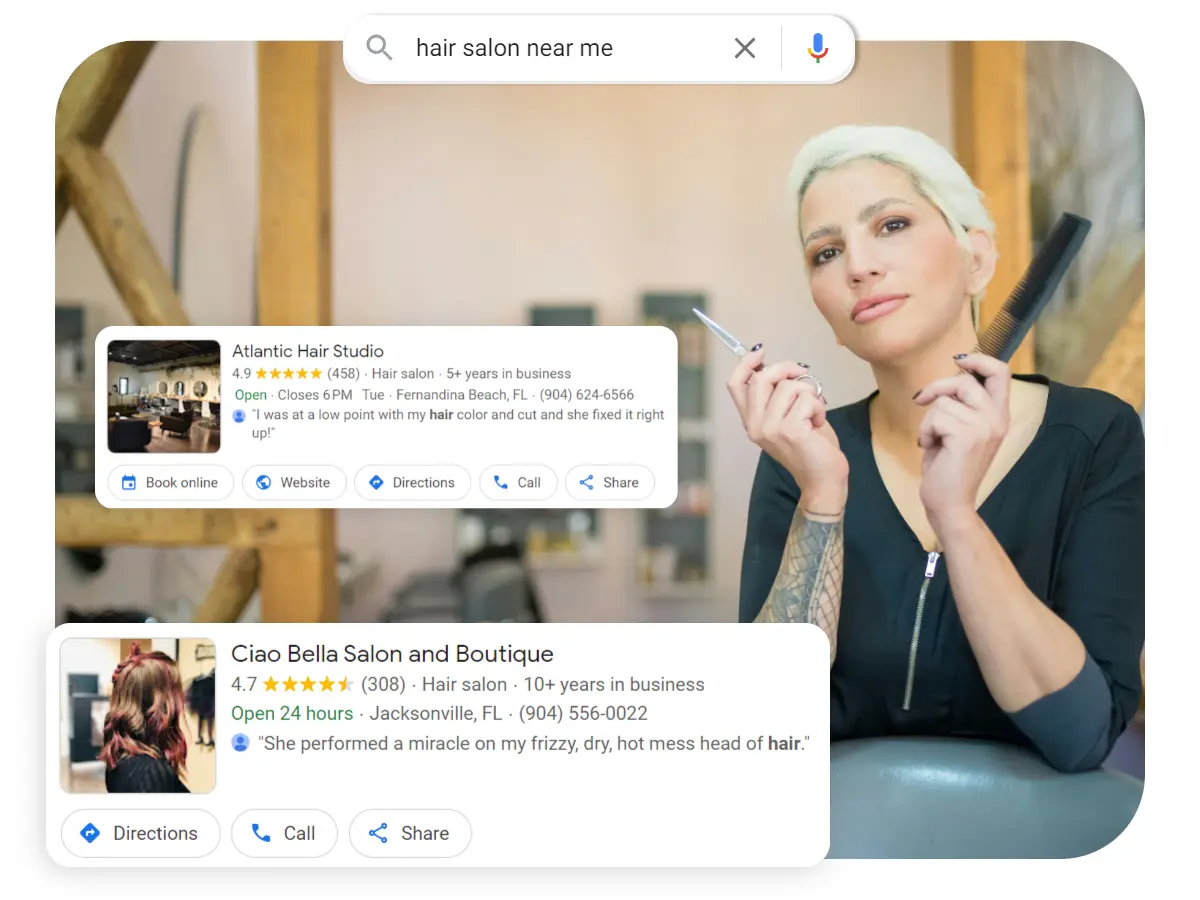Get Directions to Ciao Bella Salon
1200x900 pixels.
[x=140, y=833]
